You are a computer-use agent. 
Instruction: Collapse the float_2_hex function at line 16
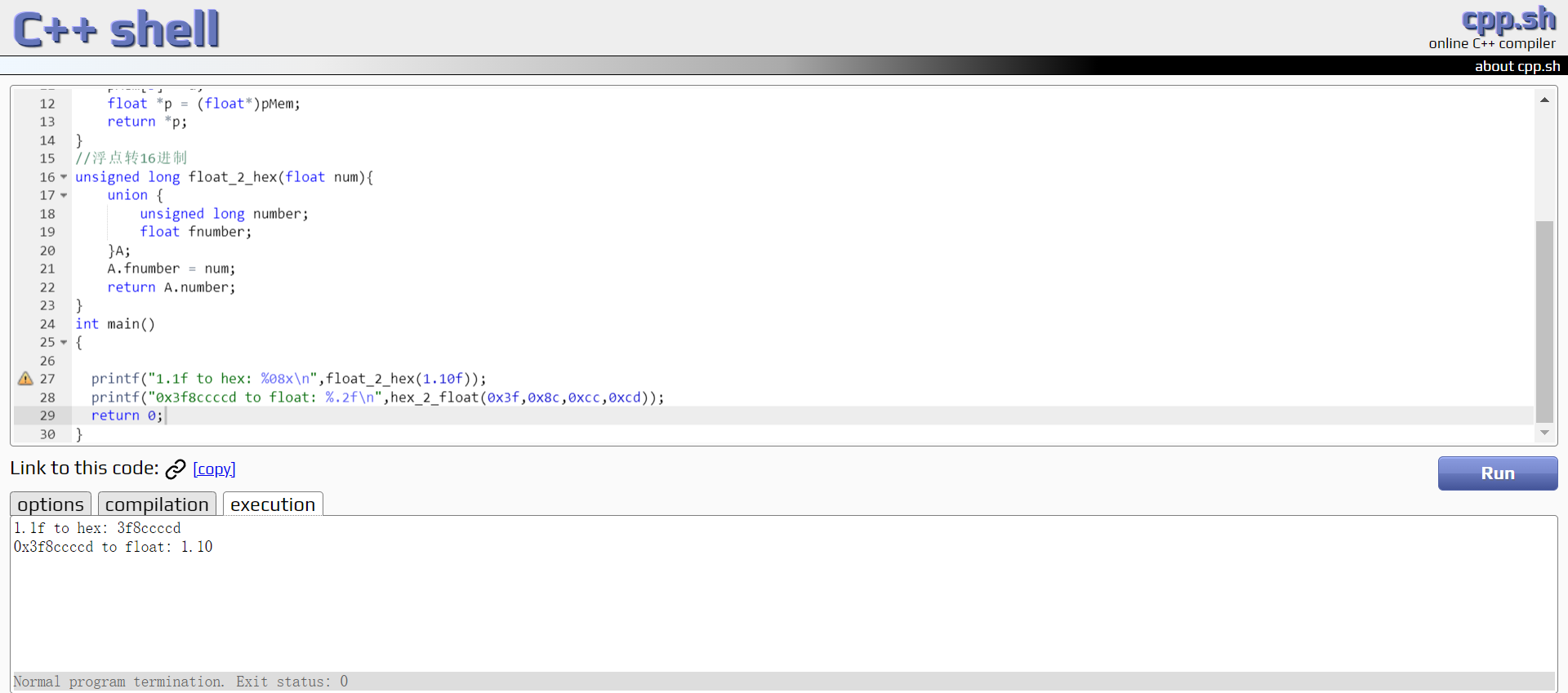coord(64,177)
